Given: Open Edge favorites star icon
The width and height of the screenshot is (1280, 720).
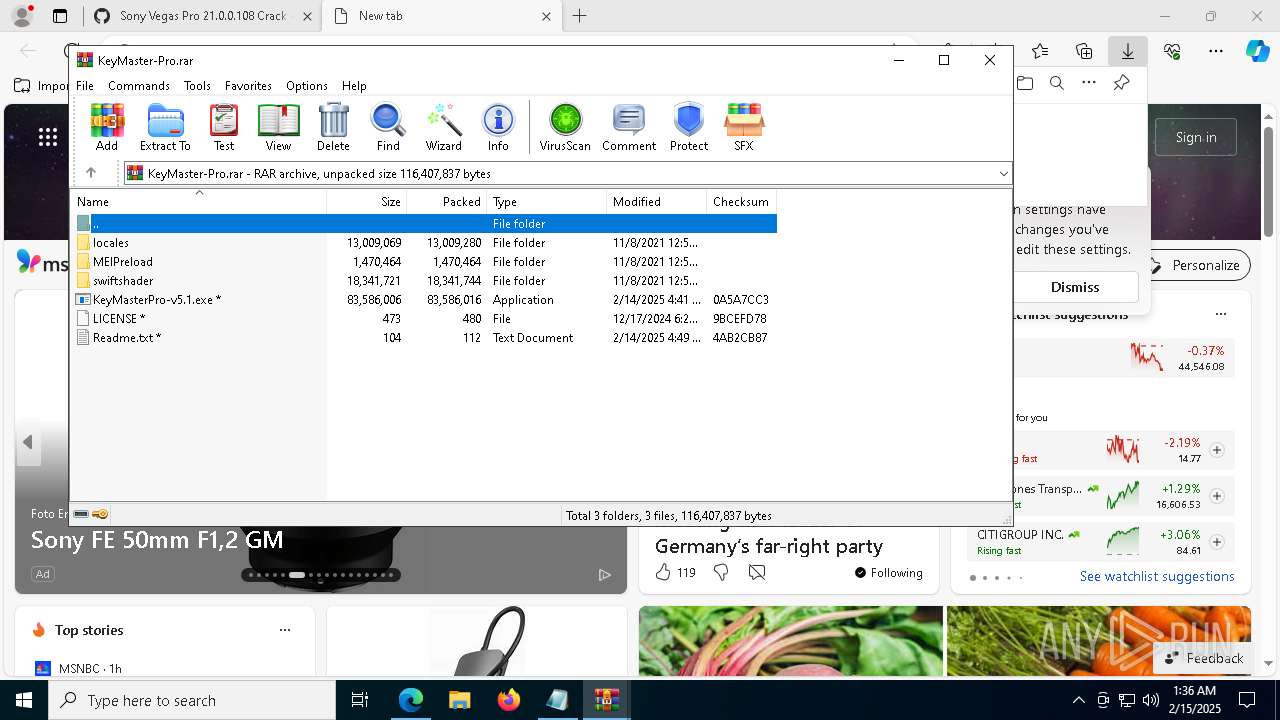Looking at the screenshot, I should click(1040, 51).
